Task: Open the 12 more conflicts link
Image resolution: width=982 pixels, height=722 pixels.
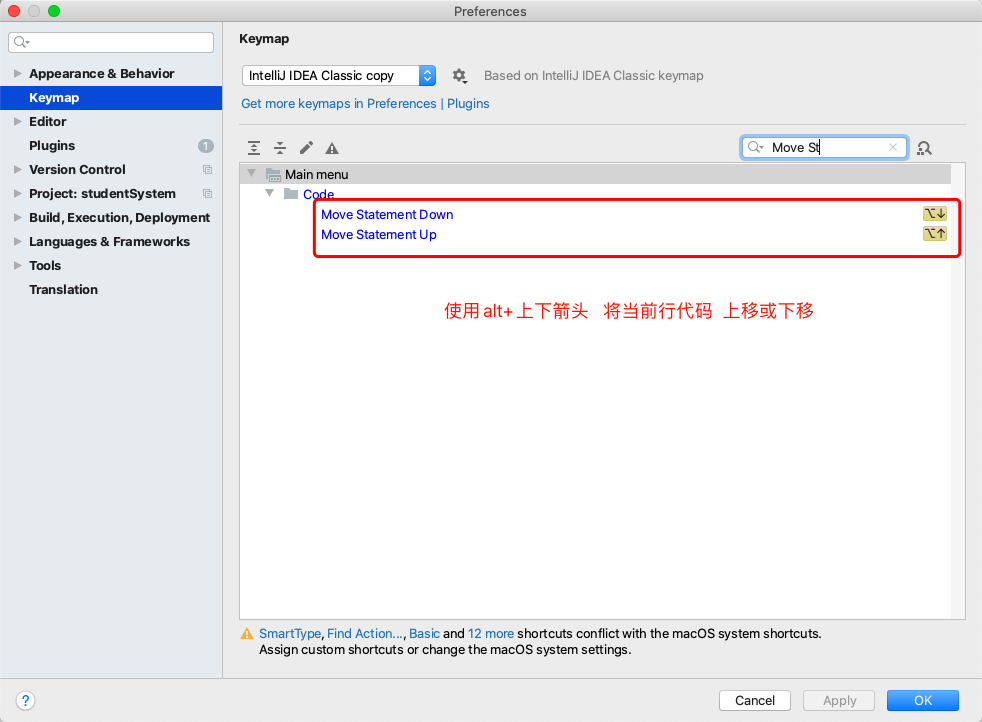Action: tap(491, 634)
